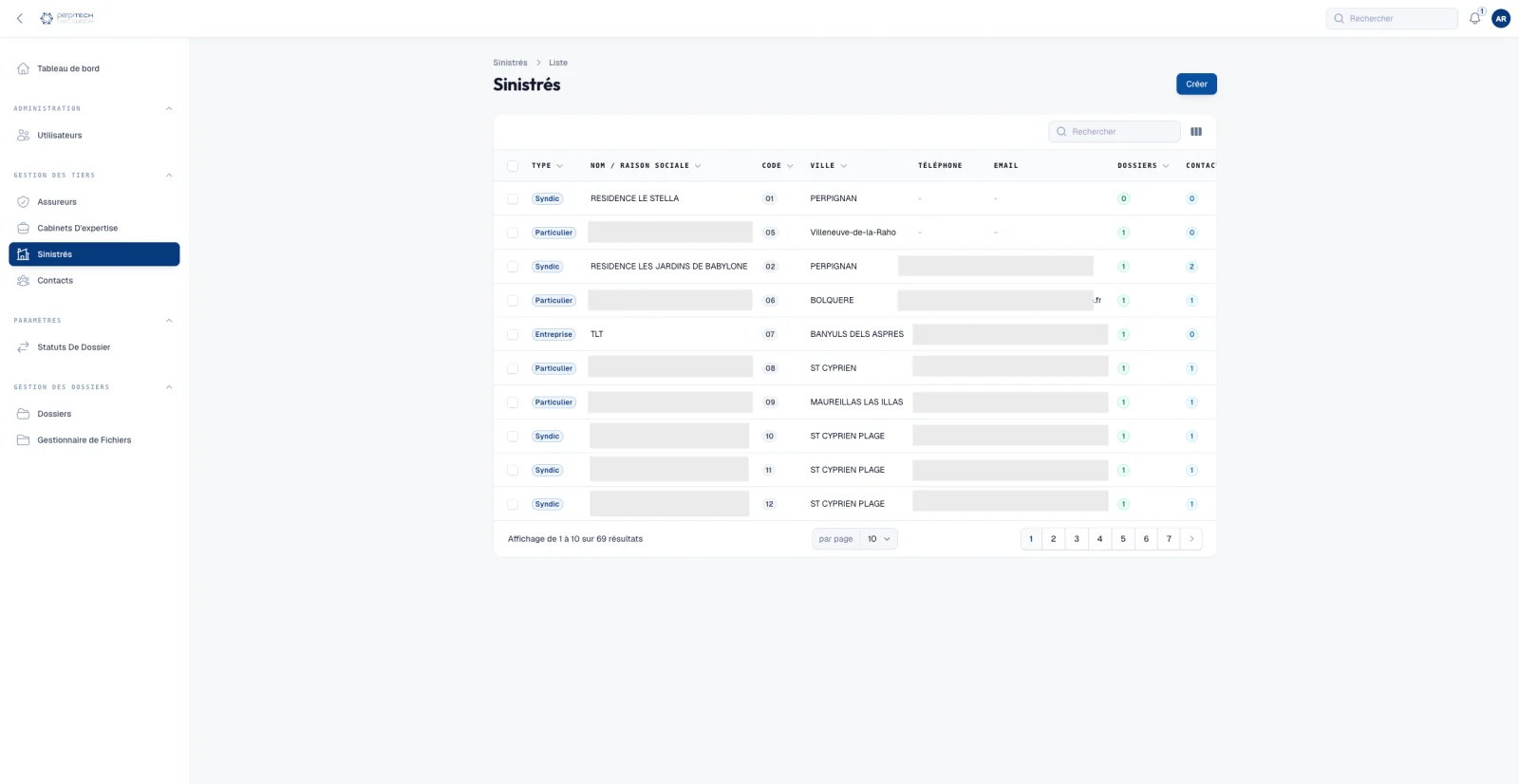Click the back arrow icon in header

tap(20, 18)
